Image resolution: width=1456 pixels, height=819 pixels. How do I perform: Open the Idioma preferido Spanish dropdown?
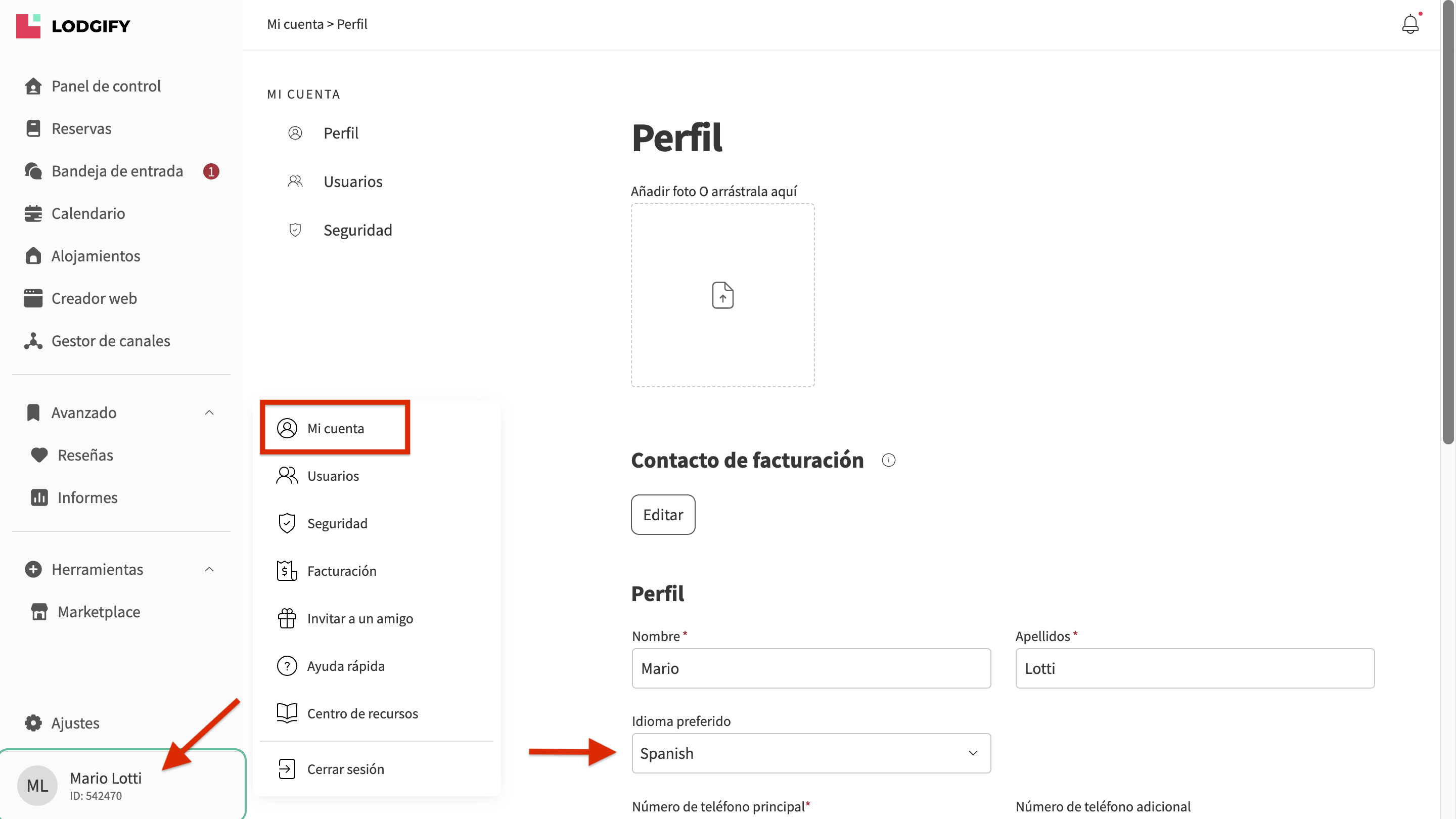tap(810, 753)
